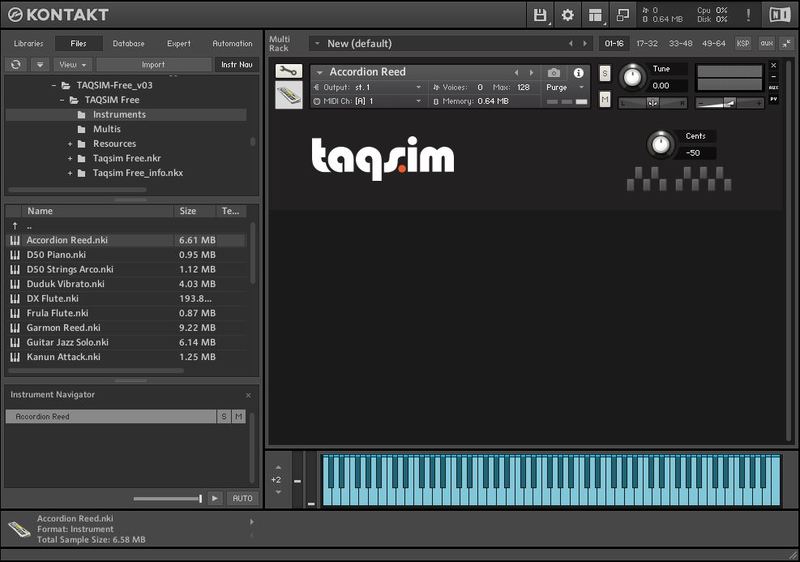Show instrument info with the 'i' icon
The height and width of the screenshot is (562, 800).
click(x=578, y=73)
